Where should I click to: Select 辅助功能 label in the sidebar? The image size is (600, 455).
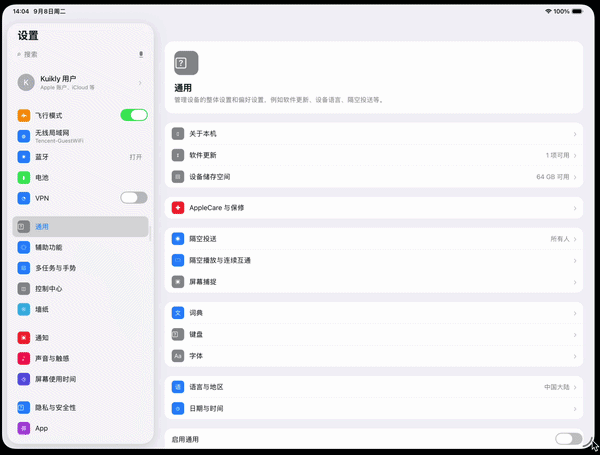tap(49, 247)
